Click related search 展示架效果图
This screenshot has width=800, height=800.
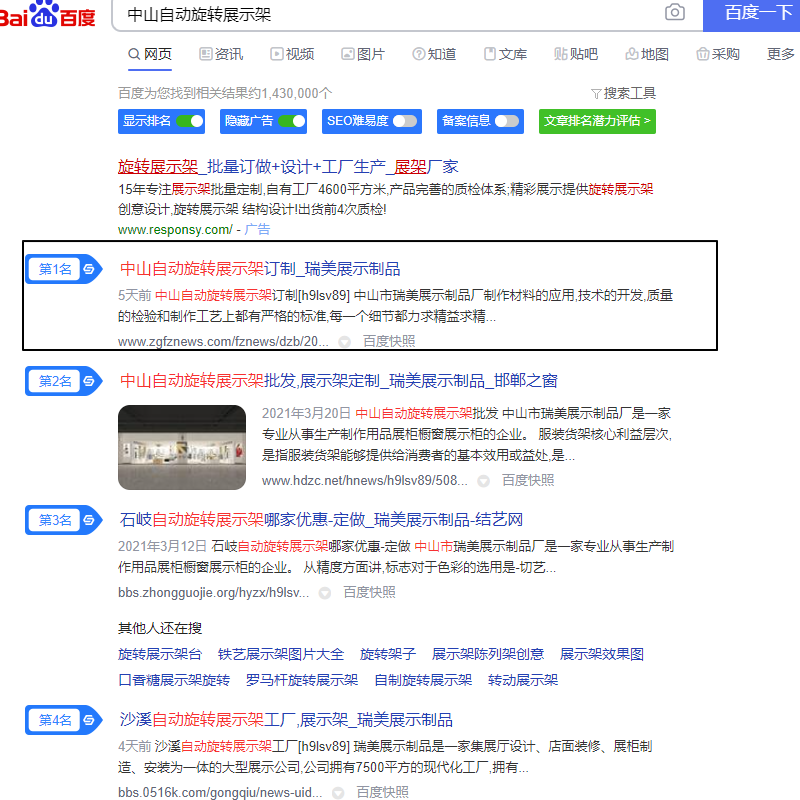pyautogui.click(x=602, y=654)
